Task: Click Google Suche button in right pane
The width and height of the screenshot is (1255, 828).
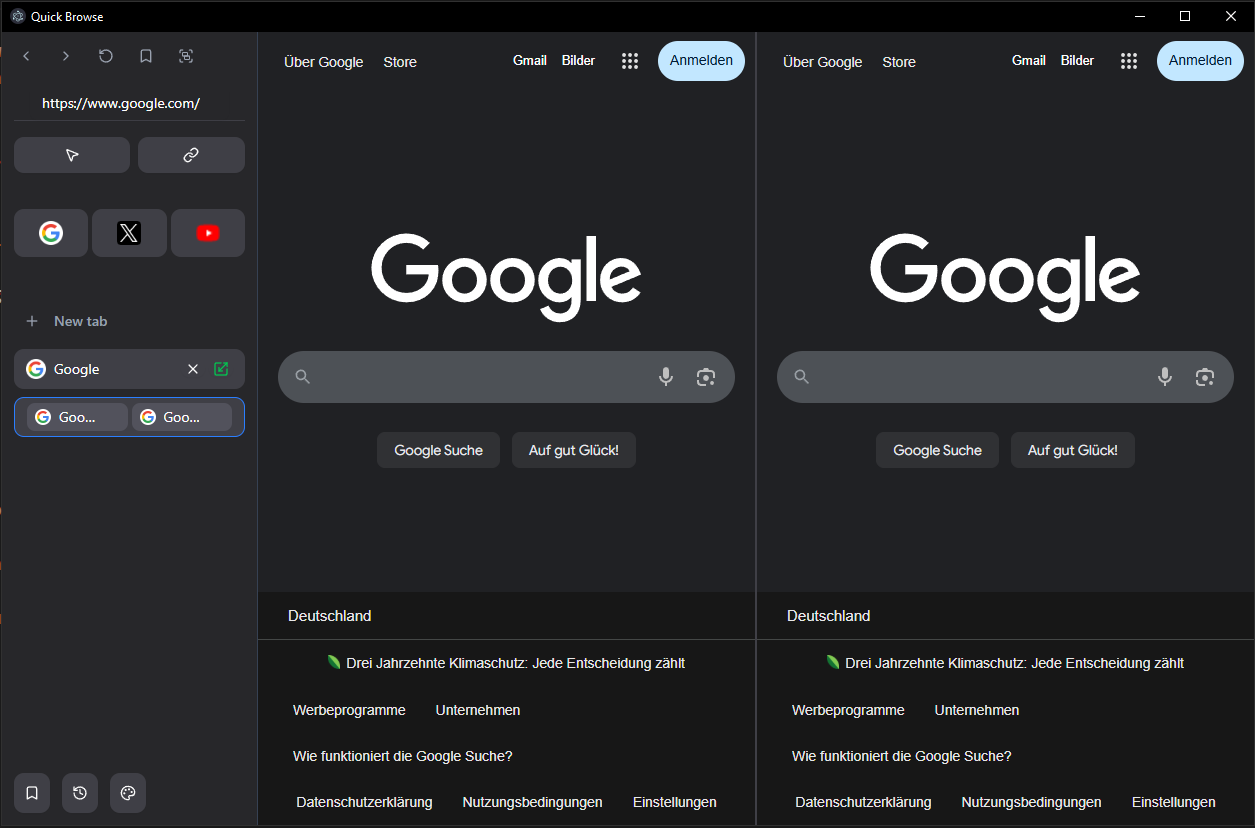Action: click(937, 450)
